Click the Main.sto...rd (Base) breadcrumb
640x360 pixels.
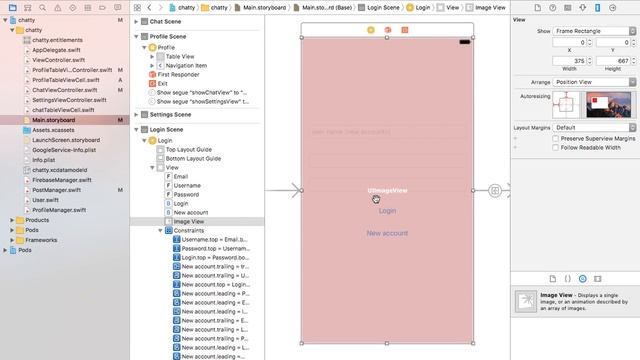(322, 7)
